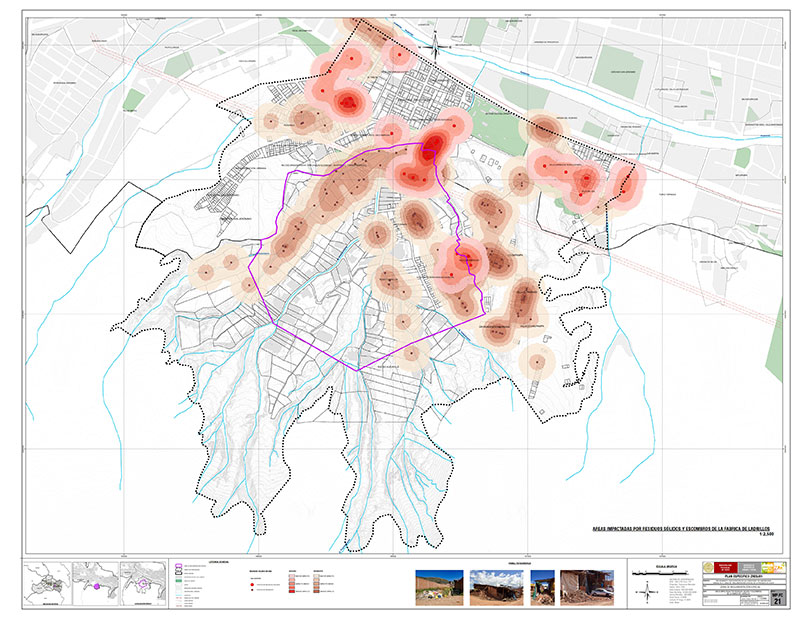
Task: Click the red institution logo in the title block
Action: [726, 567]
